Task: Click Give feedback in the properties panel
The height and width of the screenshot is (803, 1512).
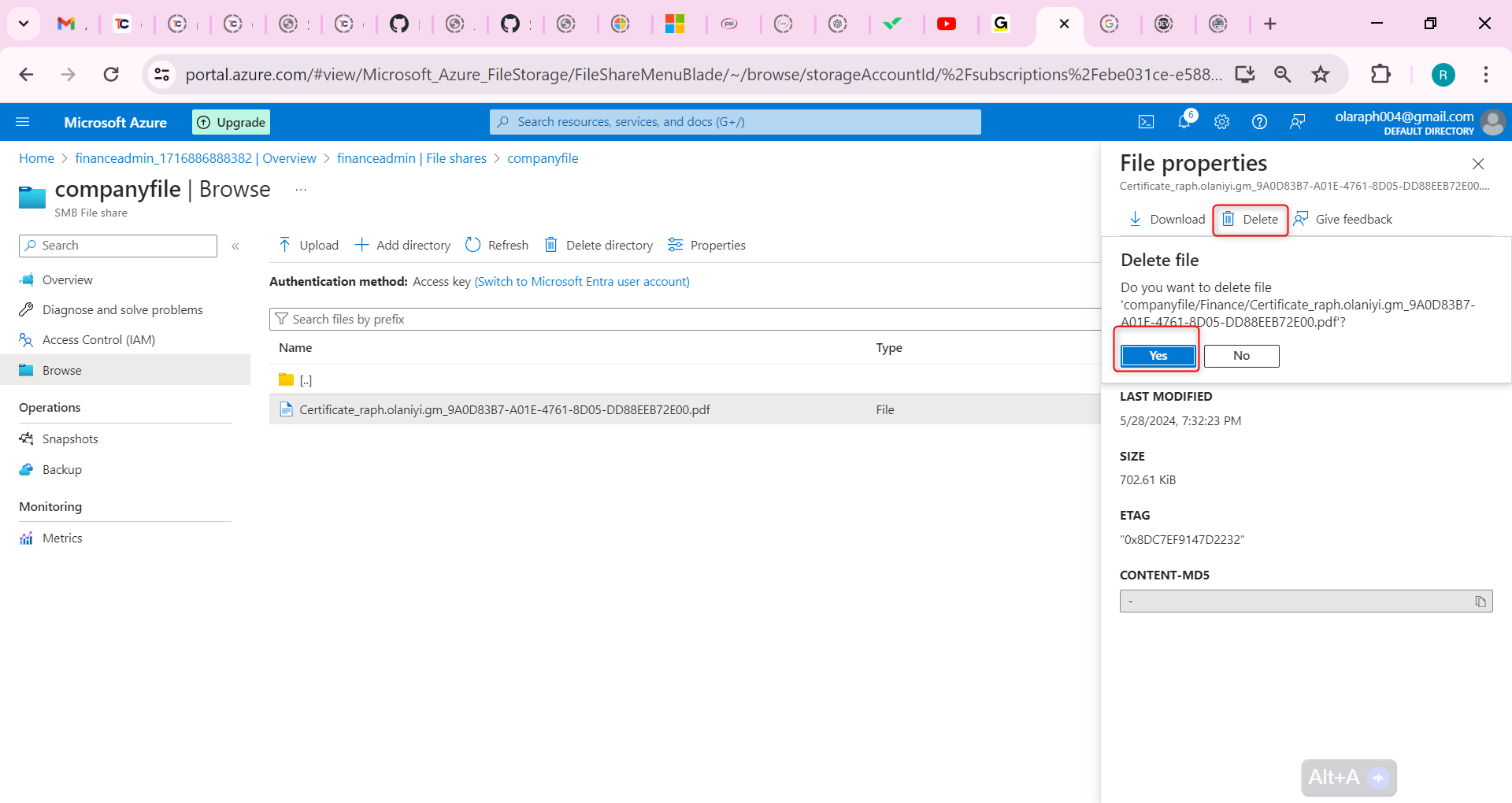Action: pos(1343,219)
